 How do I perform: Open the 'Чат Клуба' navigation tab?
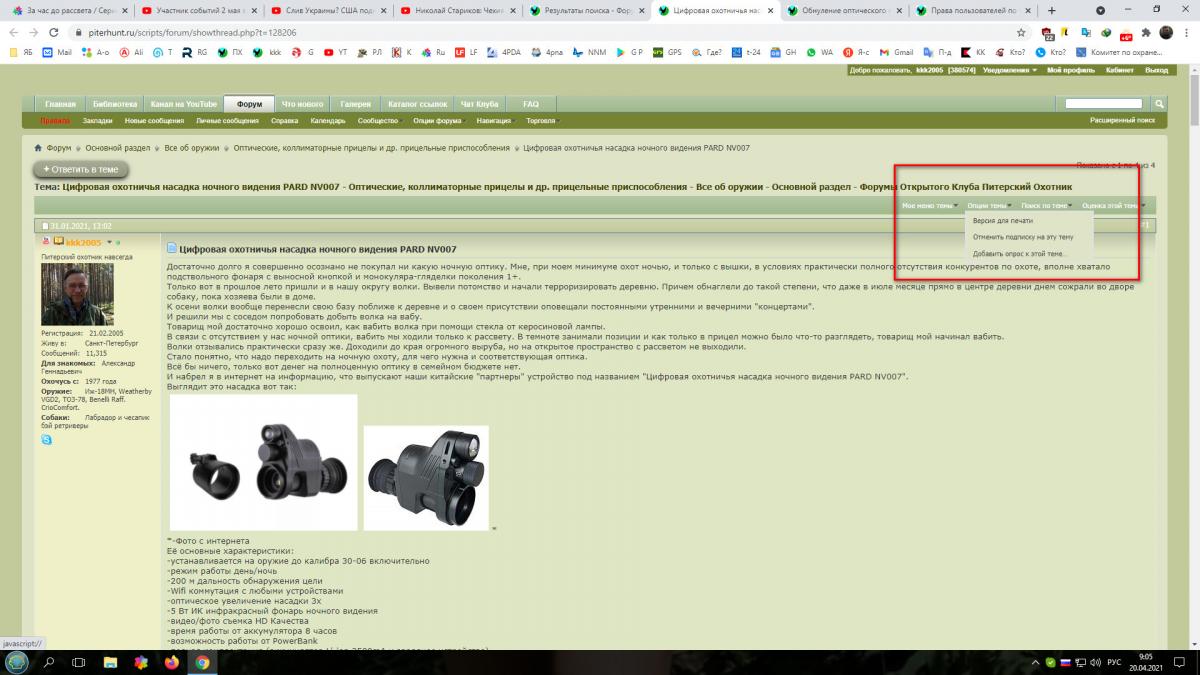pos(480,104)
